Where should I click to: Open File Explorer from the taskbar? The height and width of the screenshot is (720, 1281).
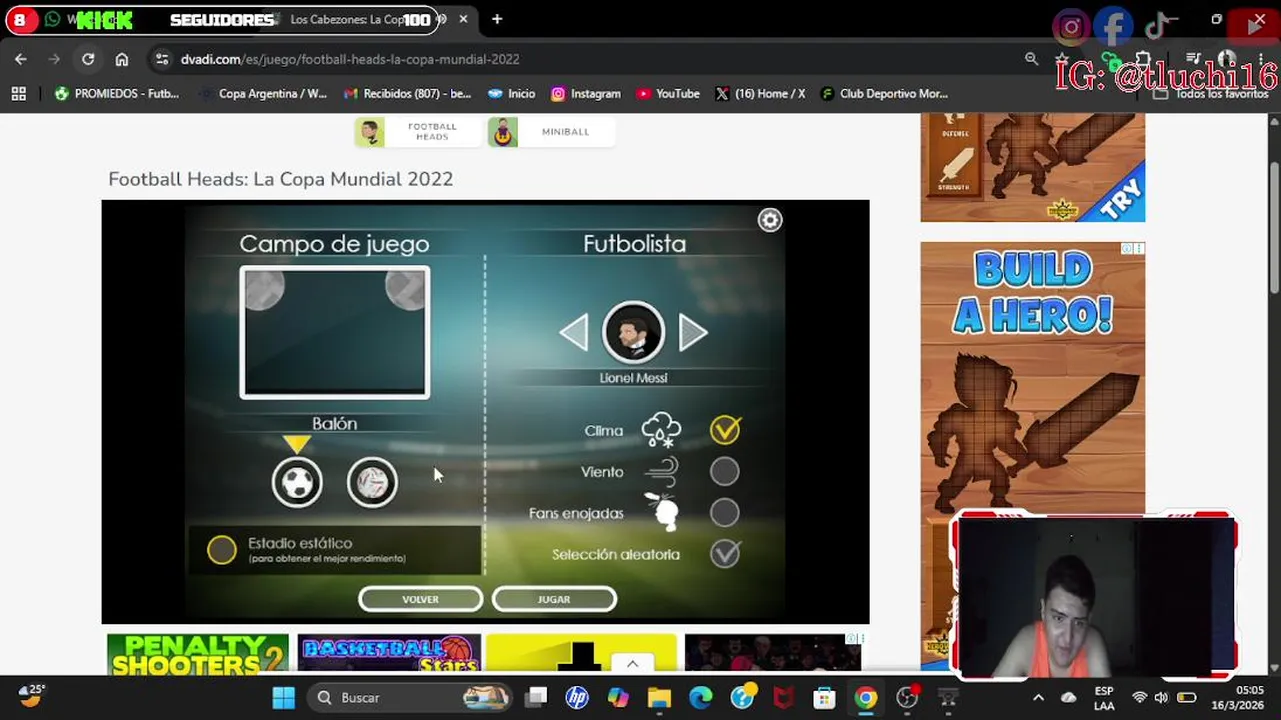(659, 697)
